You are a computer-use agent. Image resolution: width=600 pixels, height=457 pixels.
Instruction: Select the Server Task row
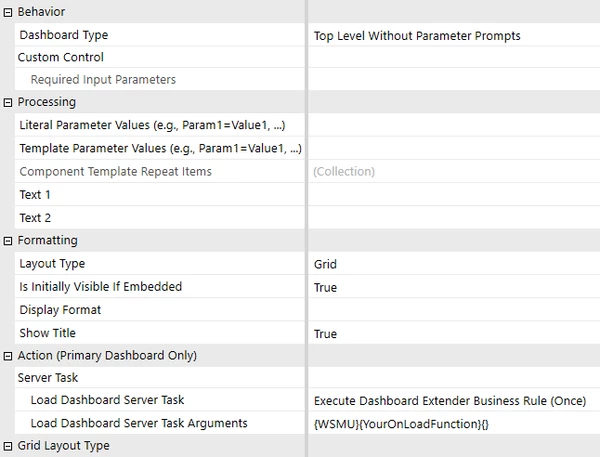click(160, 378)
